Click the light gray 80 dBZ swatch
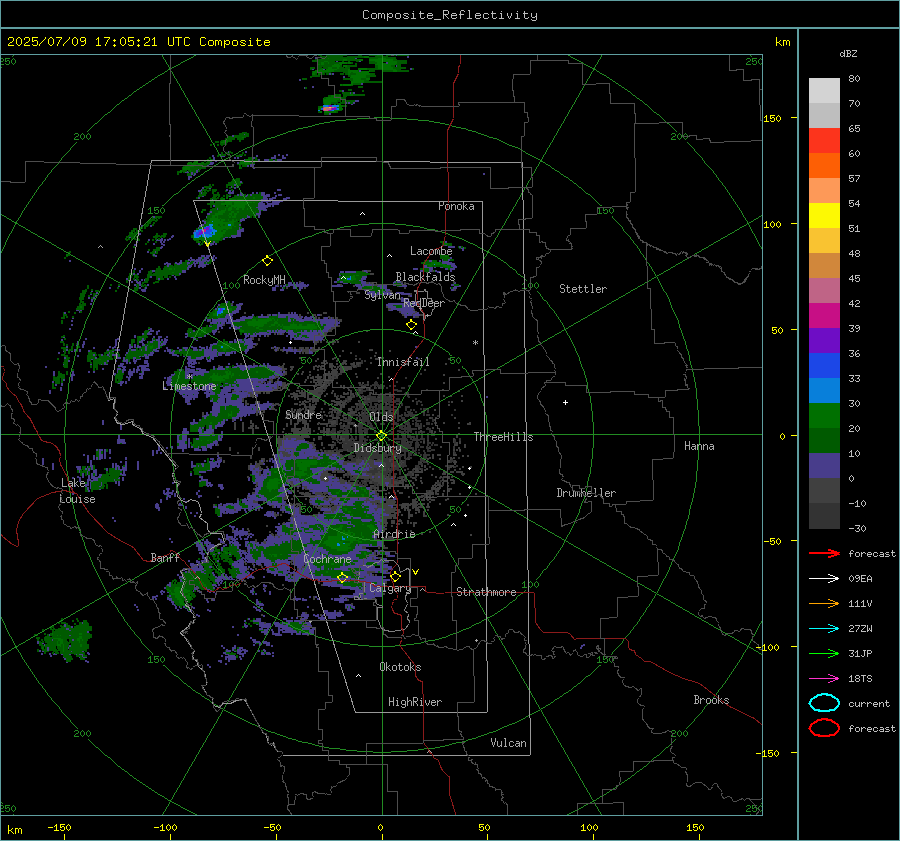 [824, 91]
